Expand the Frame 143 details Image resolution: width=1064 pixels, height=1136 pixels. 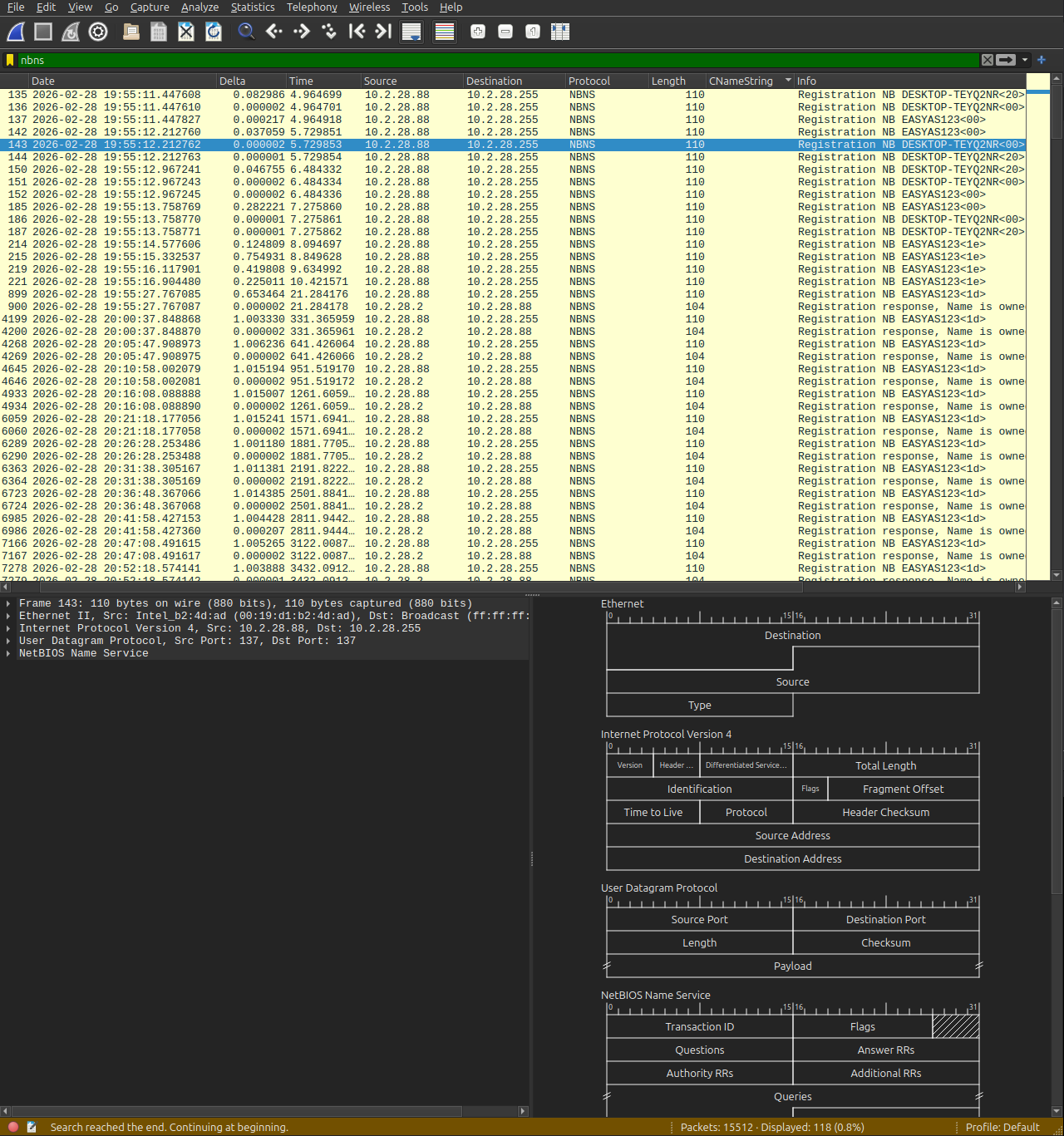8,604
